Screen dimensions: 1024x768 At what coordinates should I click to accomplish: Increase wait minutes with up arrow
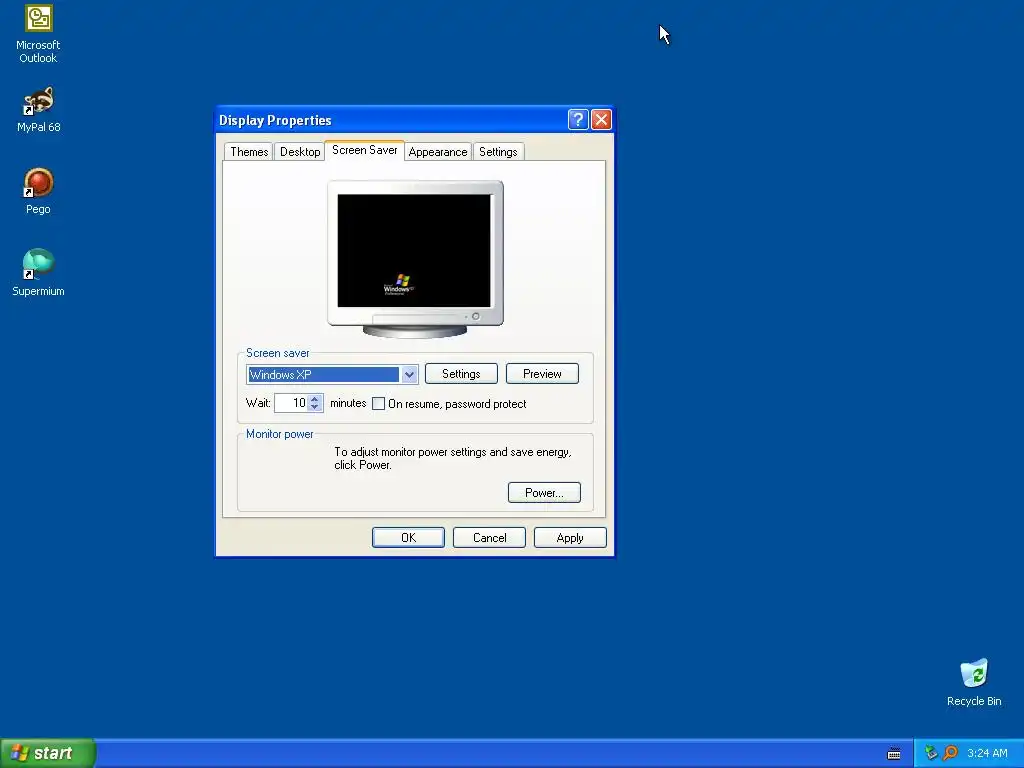[x=315, y=398]
